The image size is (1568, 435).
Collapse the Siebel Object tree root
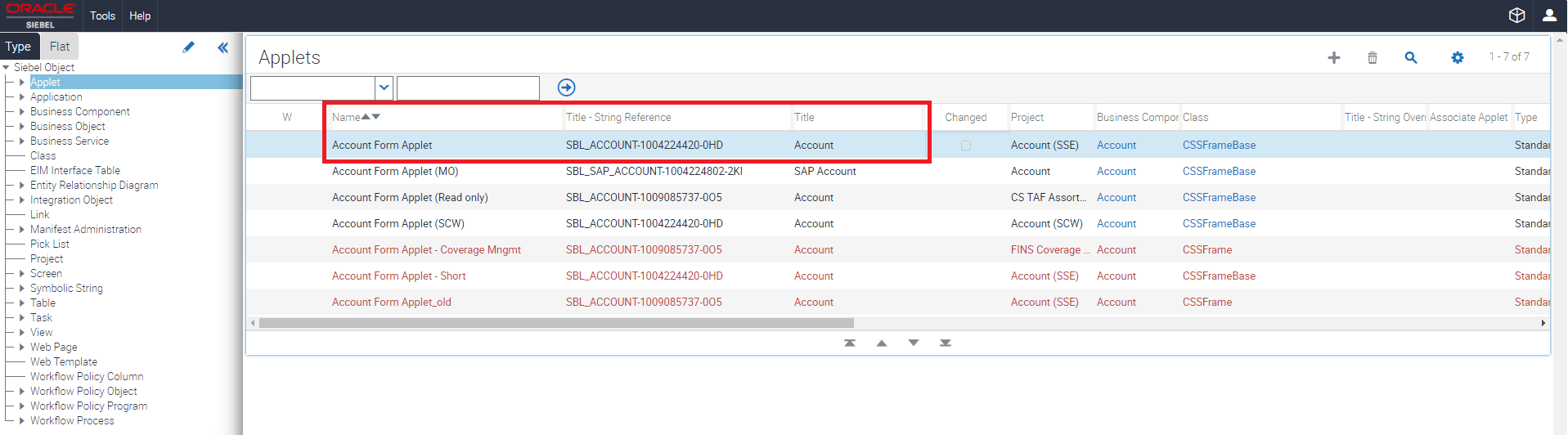[x=7, y=68]
